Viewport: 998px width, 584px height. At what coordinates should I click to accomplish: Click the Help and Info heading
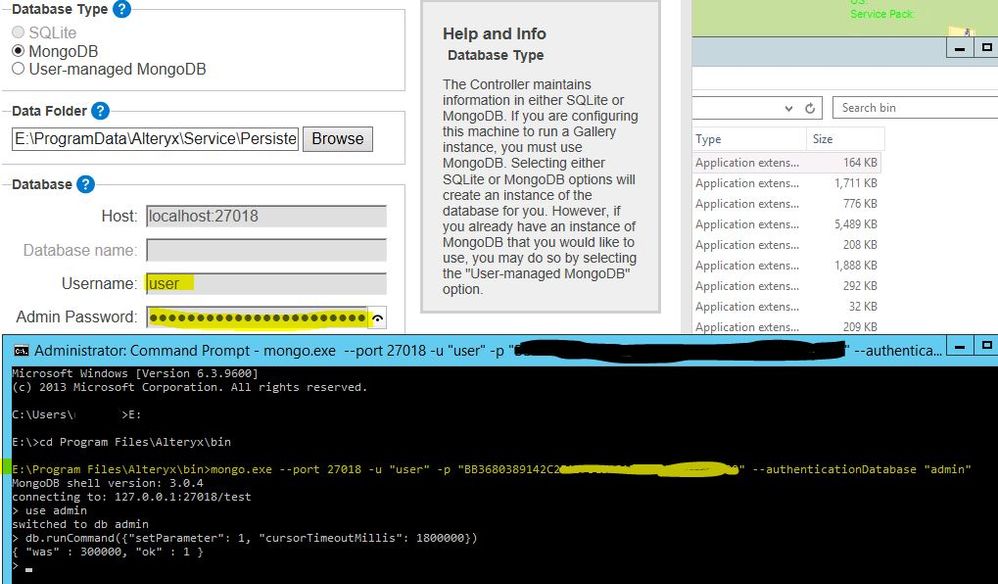tap(495, 34)
